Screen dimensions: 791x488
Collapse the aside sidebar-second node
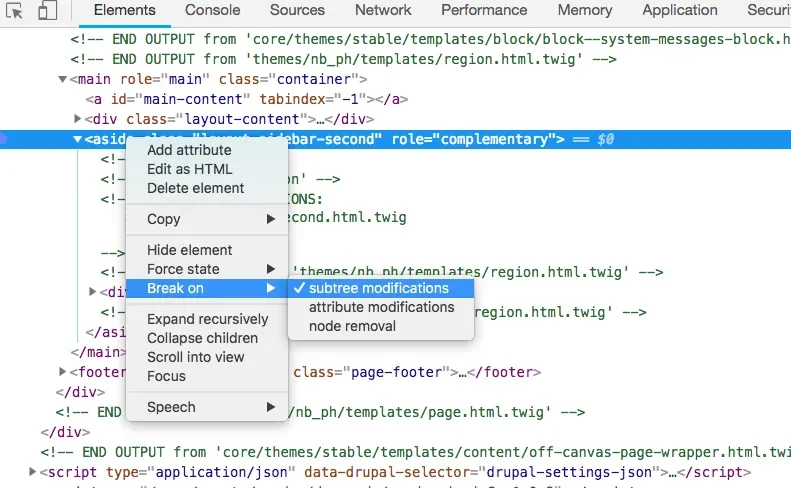click(x=77, y=139)
